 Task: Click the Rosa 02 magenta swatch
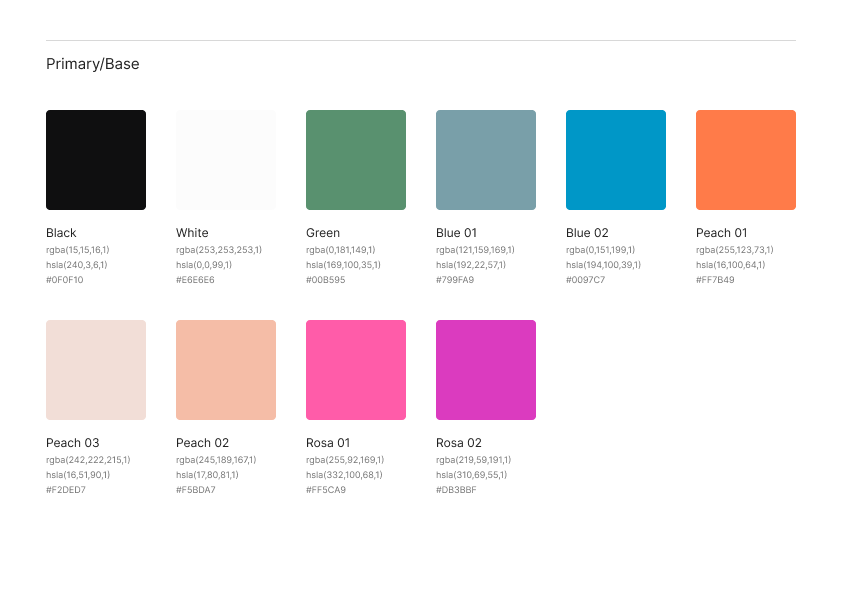coord(486,370)
